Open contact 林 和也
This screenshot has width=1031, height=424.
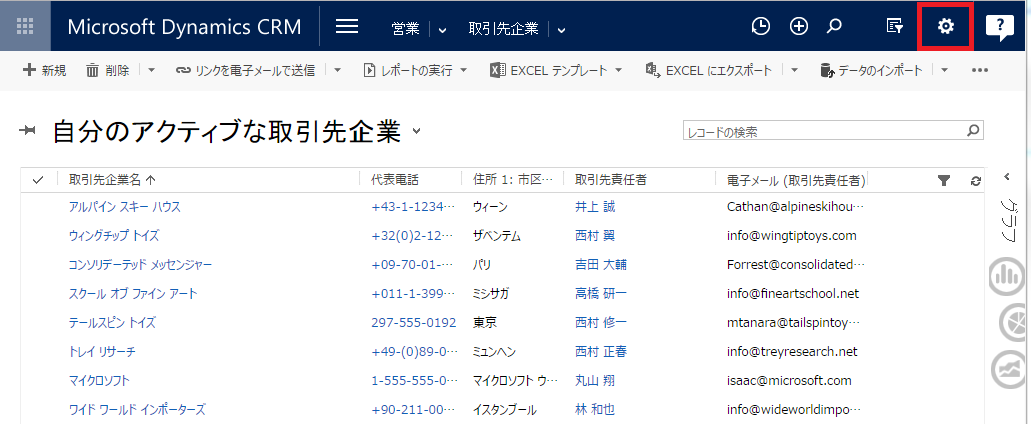(x=595, y=410)
